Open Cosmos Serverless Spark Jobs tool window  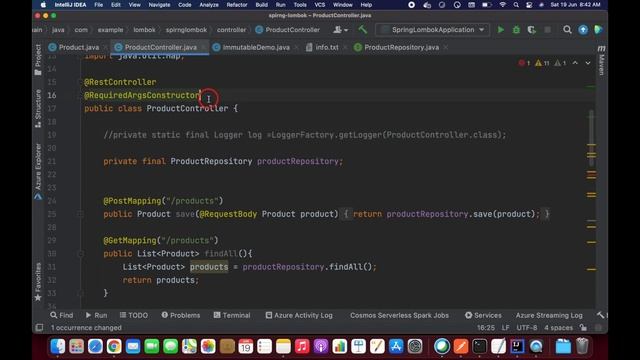click(399, 316)
